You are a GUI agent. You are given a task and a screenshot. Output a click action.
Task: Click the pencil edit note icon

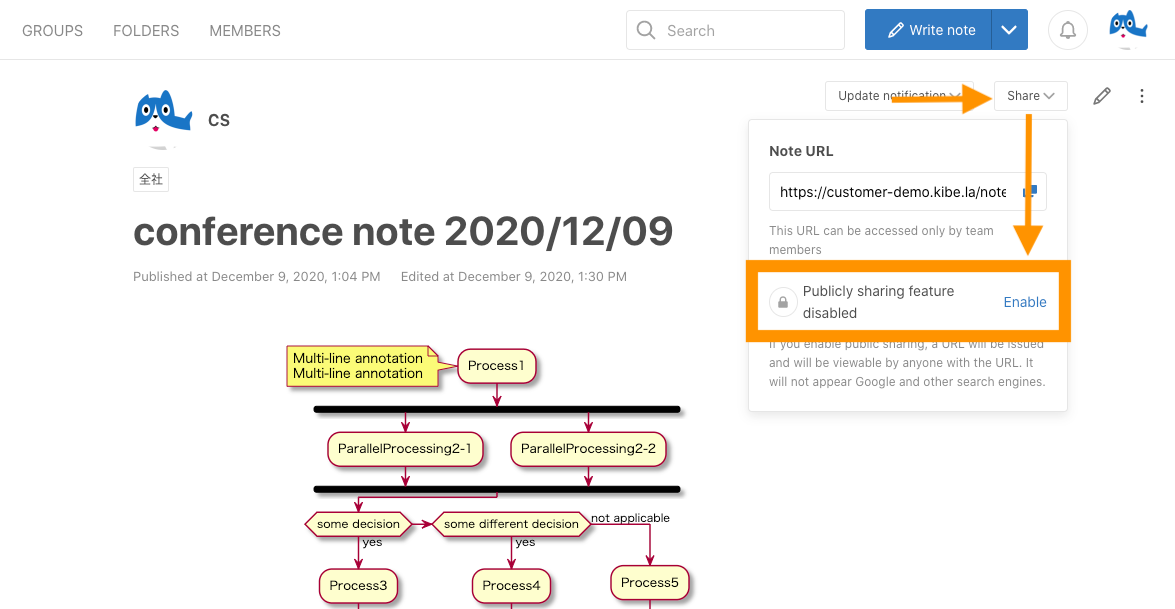[1102, 96]
